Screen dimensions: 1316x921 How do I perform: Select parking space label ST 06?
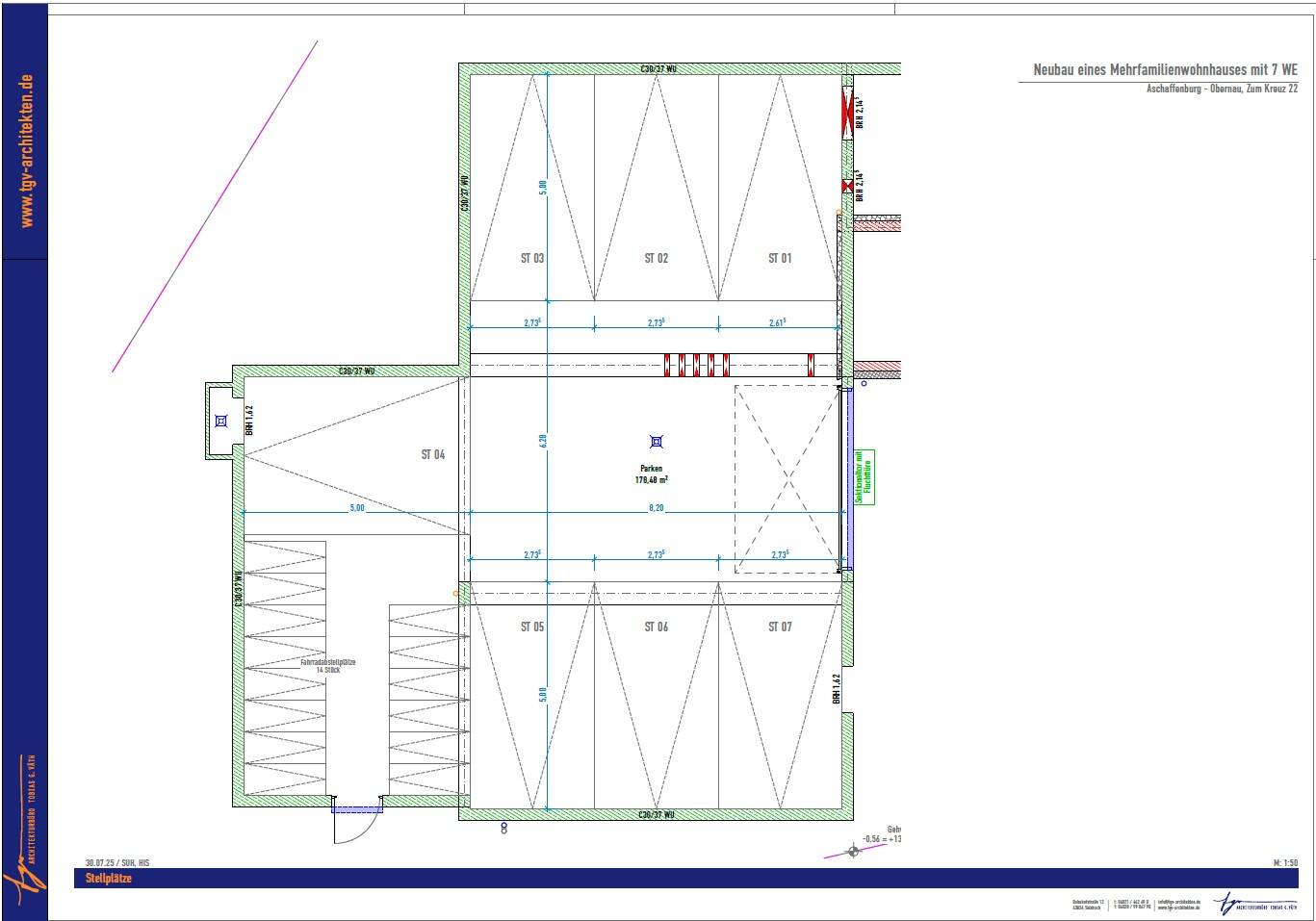click(x=656, y=627)
